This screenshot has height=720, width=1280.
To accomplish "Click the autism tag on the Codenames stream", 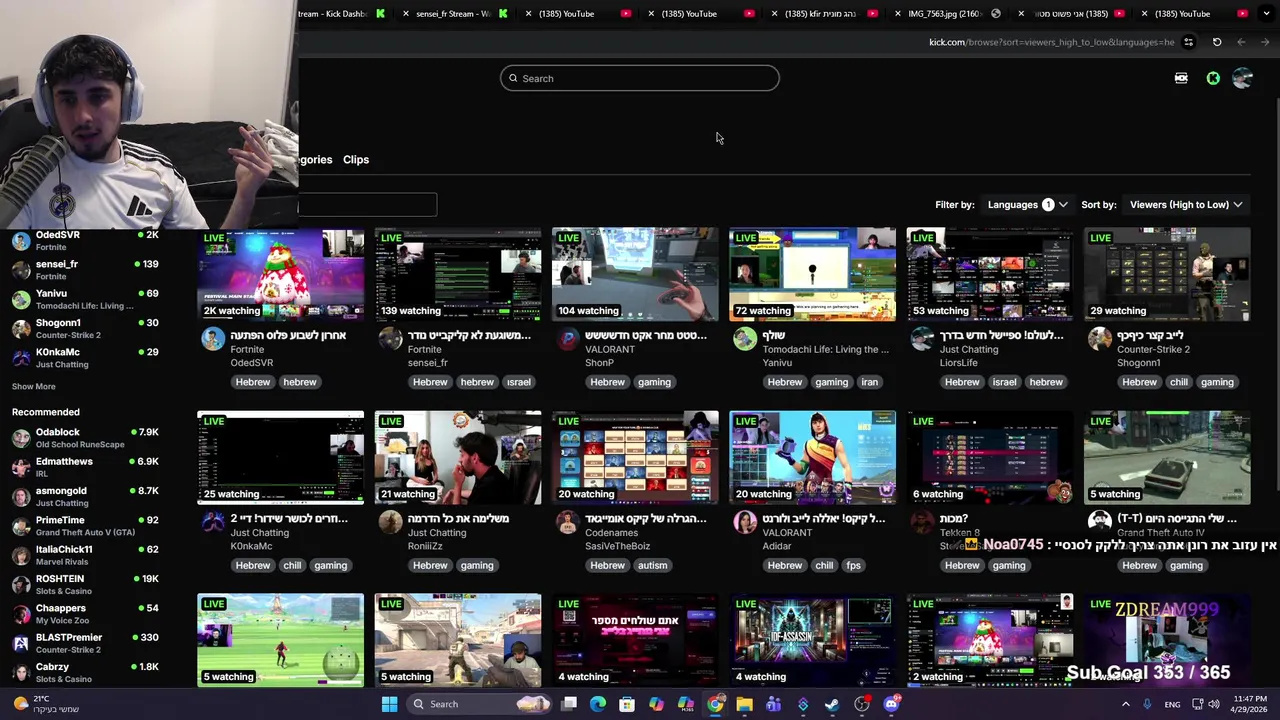I will pyautogui.click(x=652, y=565).
